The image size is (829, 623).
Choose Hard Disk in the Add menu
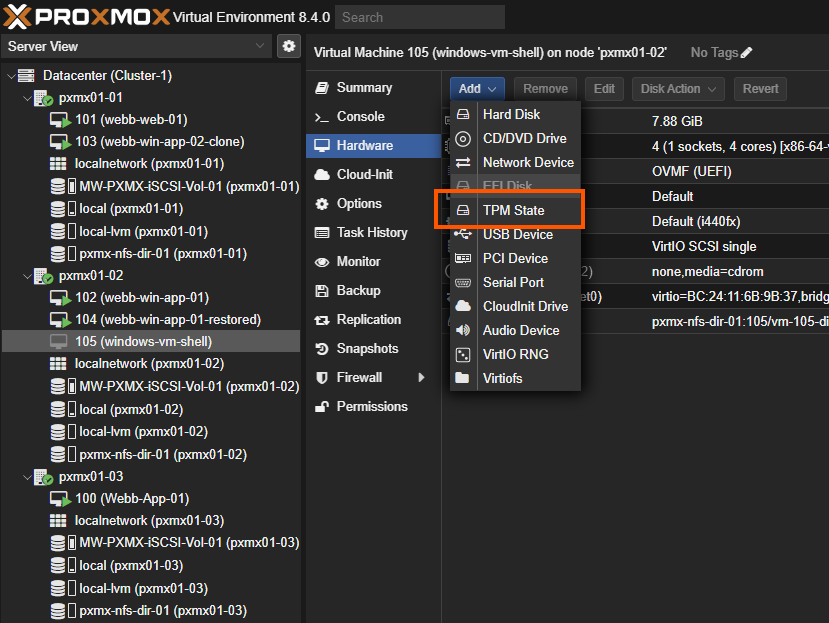pyautogui.click(x=515, y=114)
